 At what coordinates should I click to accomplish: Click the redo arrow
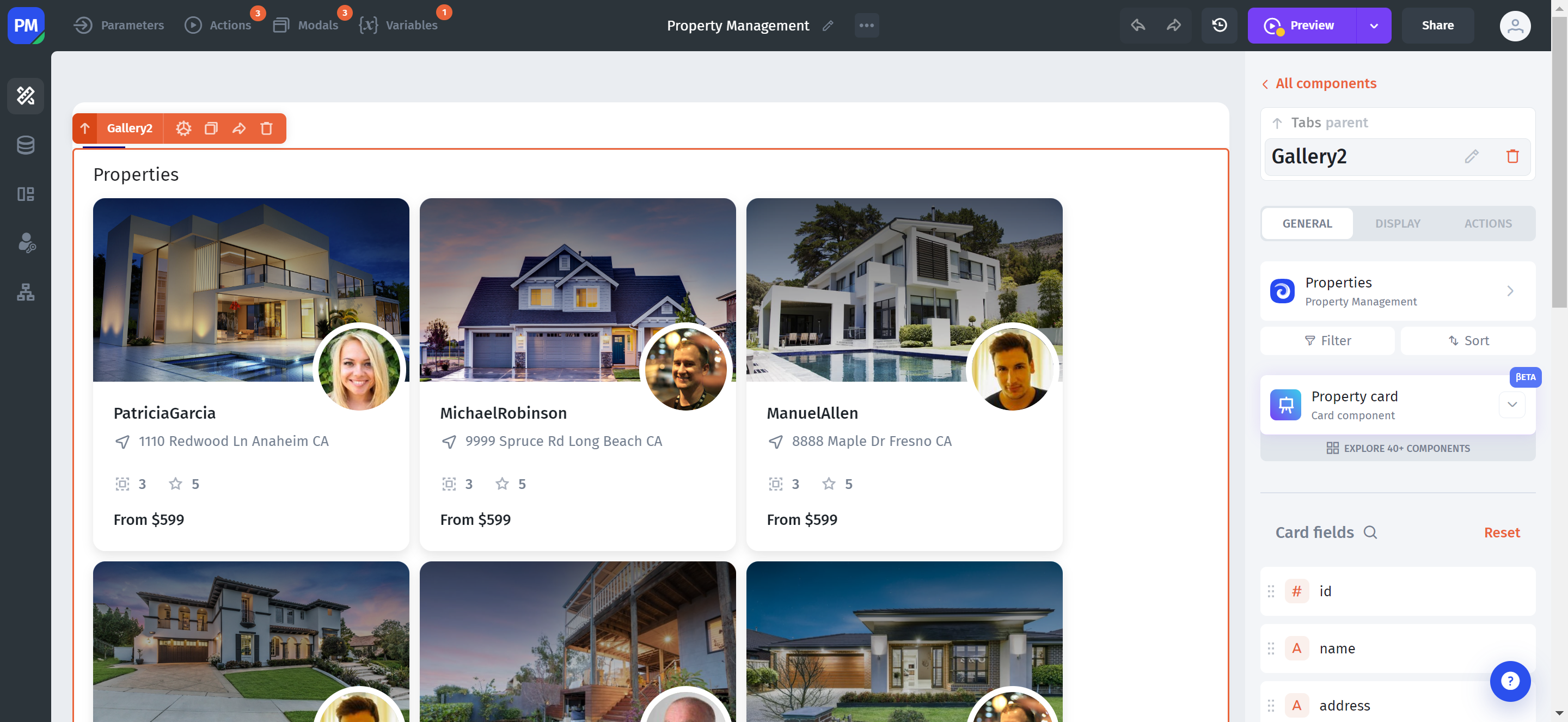coord(1174,26)
